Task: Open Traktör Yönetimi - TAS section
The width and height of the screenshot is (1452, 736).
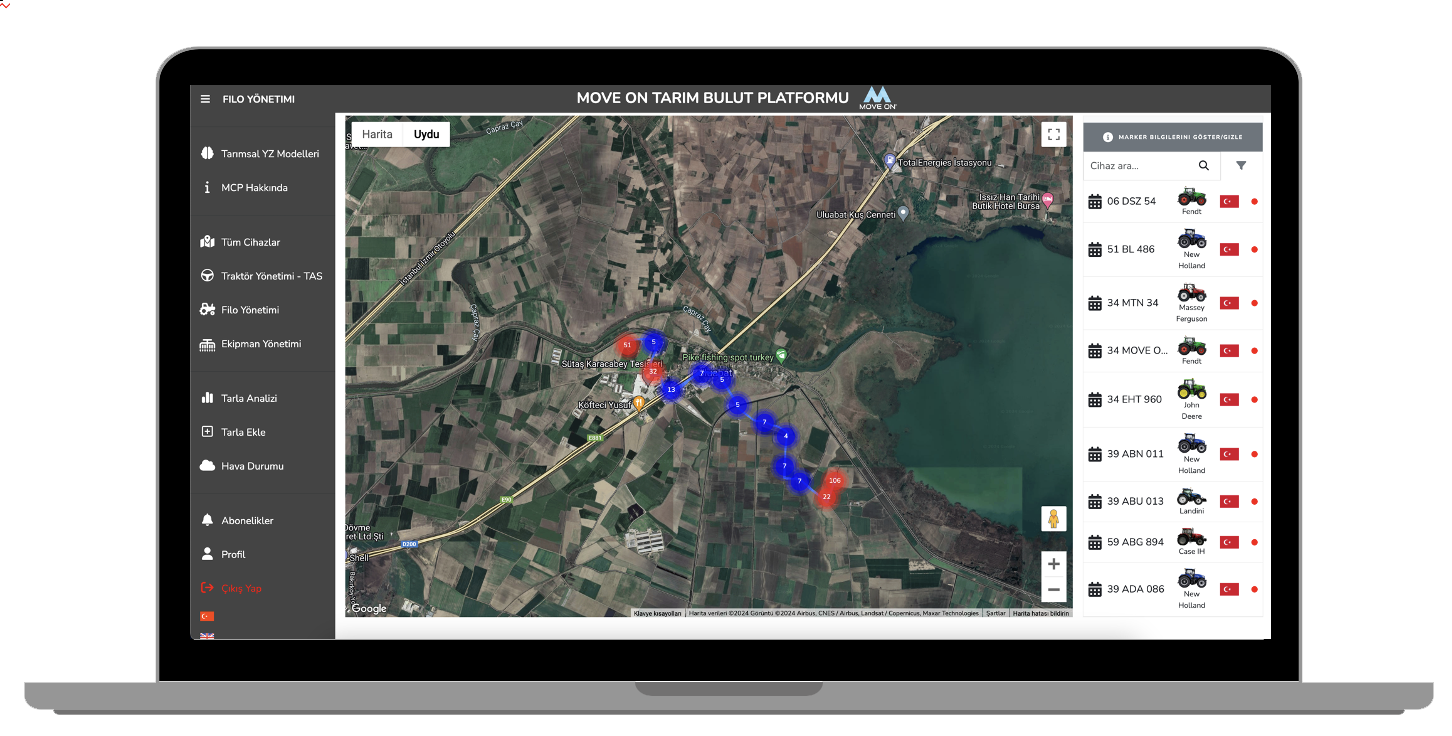Action: pos(271,276)
